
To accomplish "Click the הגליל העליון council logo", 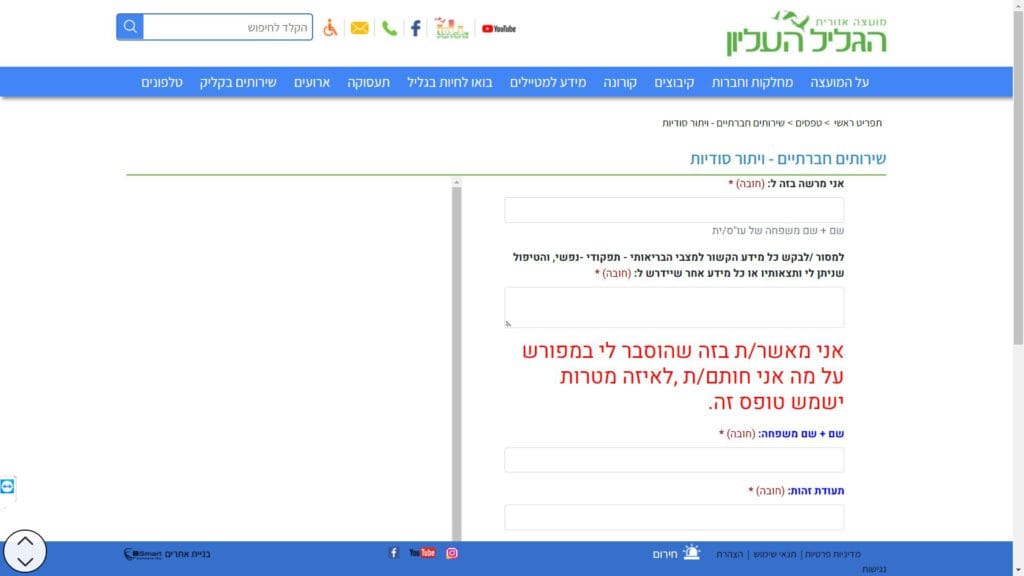I will coord(806,33).
